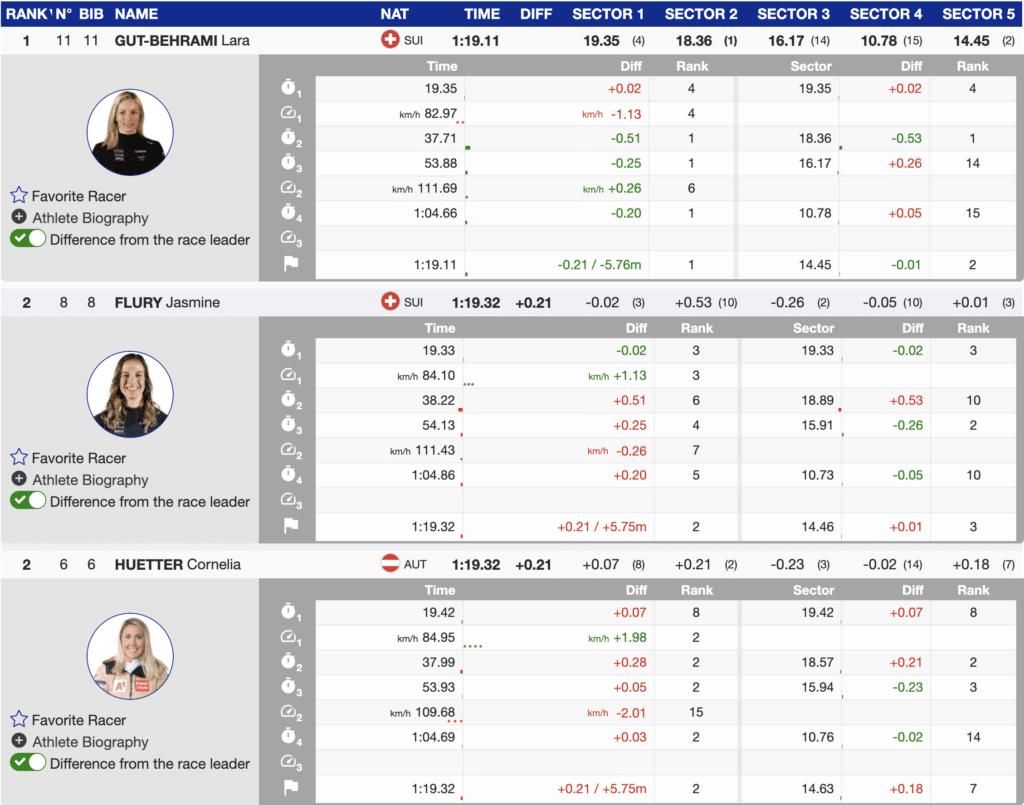Click Flury's Favorite Racer star icon
1024x805 pixels.
[x=19, y=458]
